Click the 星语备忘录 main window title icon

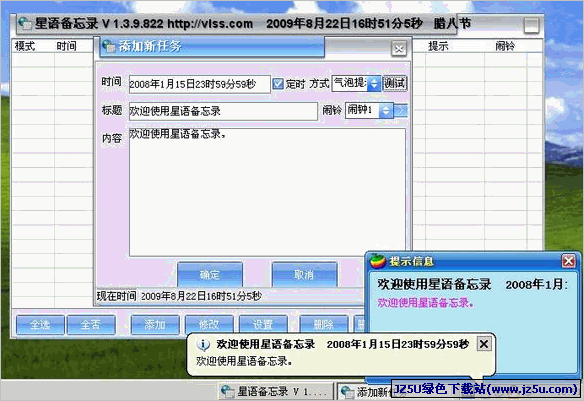pyautogui.click(x=25, y=23)
